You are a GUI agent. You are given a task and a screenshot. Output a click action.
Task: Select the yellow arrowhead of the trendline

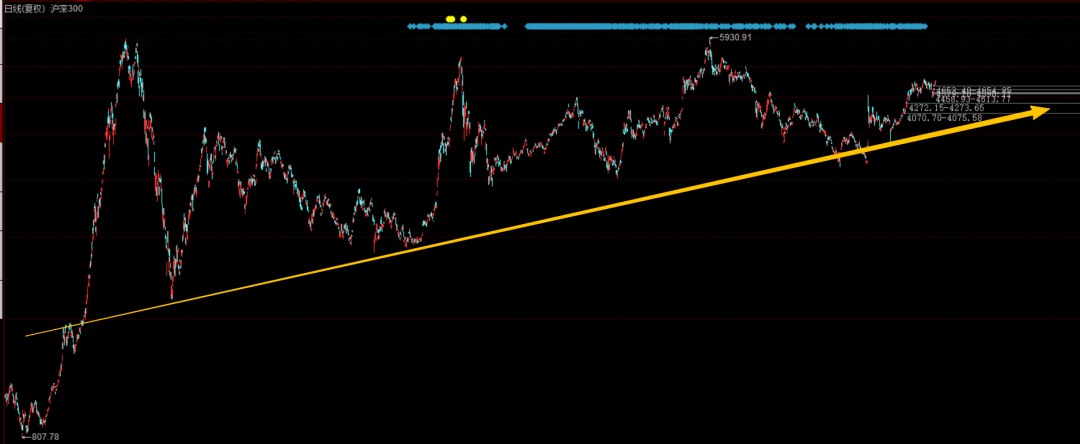pyautogui.click(x=1039, y=111)
